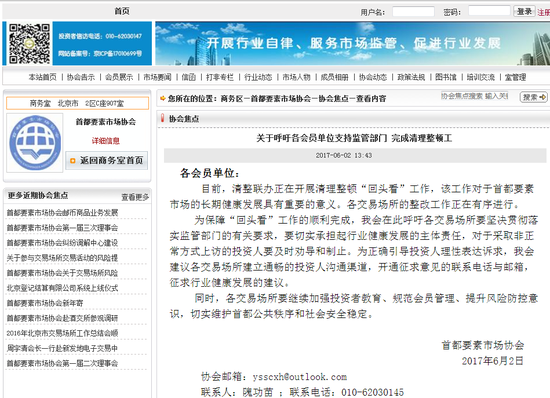The width and height of the screenshot is (550, 398).
Task: Click the 更多近期协会焦点 section heading
Action: pos(38,195)
